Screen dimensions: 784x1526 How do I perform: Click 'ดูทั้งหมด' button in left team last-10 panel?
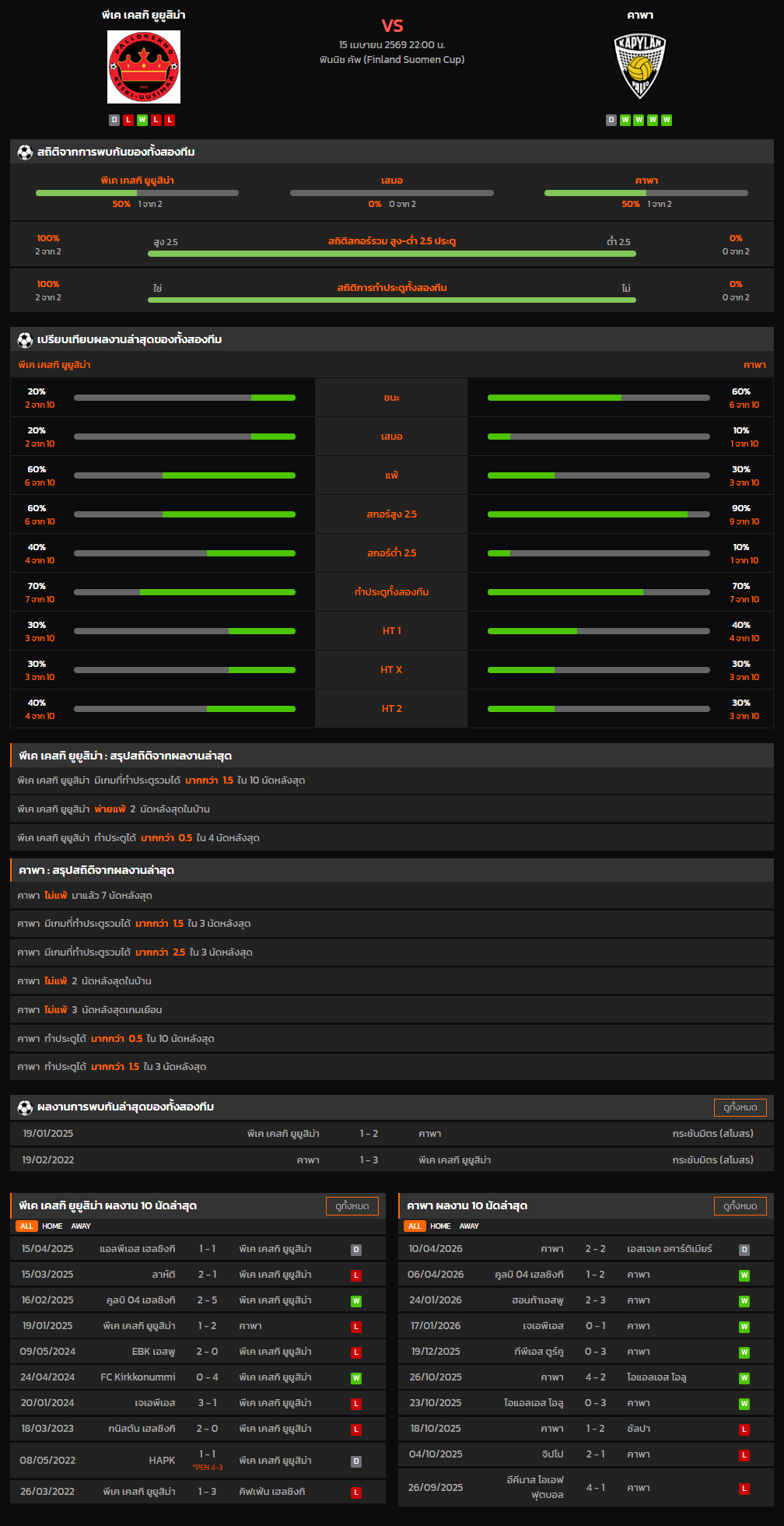[x=352, y=1206]
